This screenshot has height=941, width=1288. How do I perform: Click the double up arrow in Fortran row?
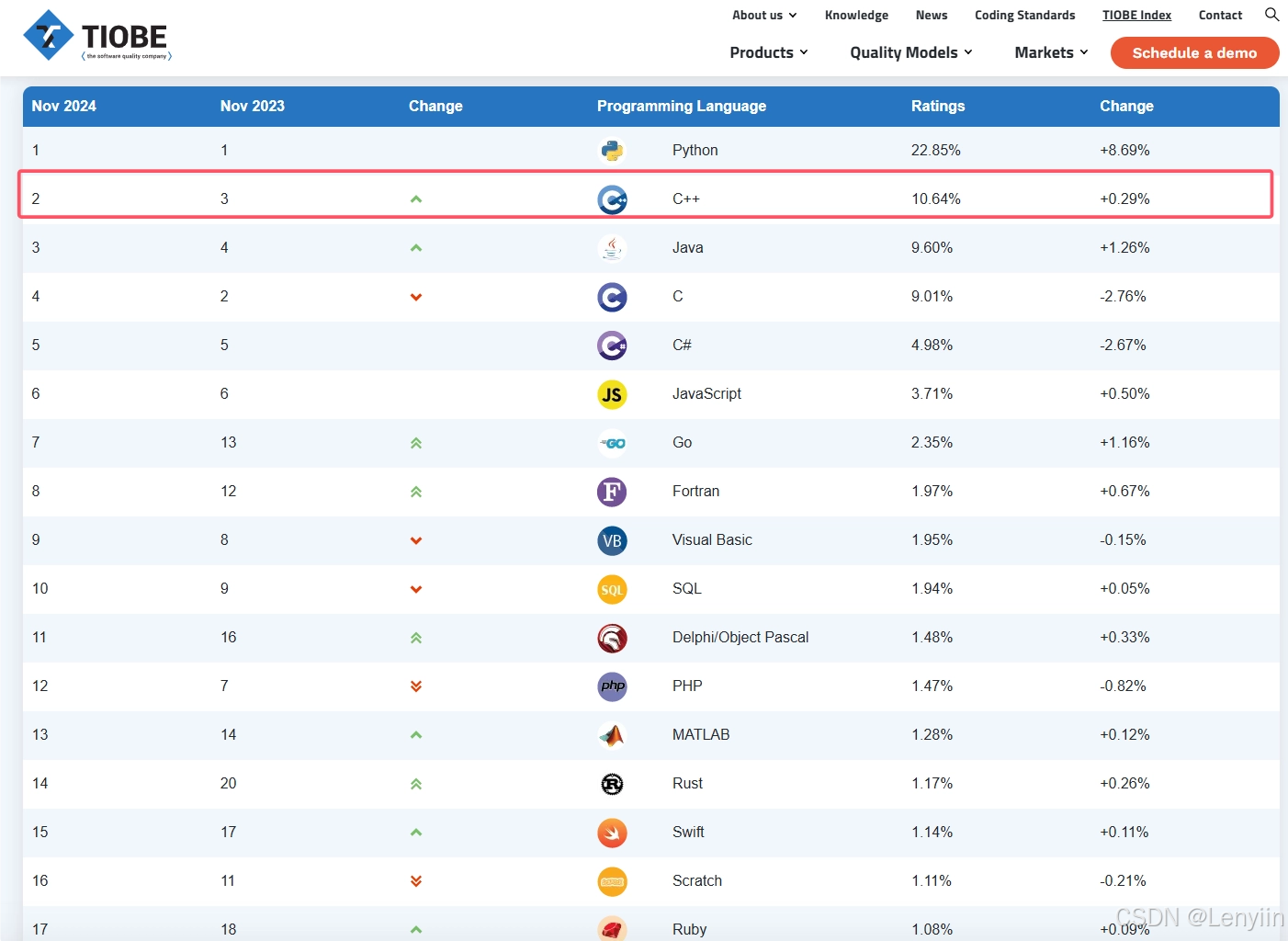tap(416, 492)
